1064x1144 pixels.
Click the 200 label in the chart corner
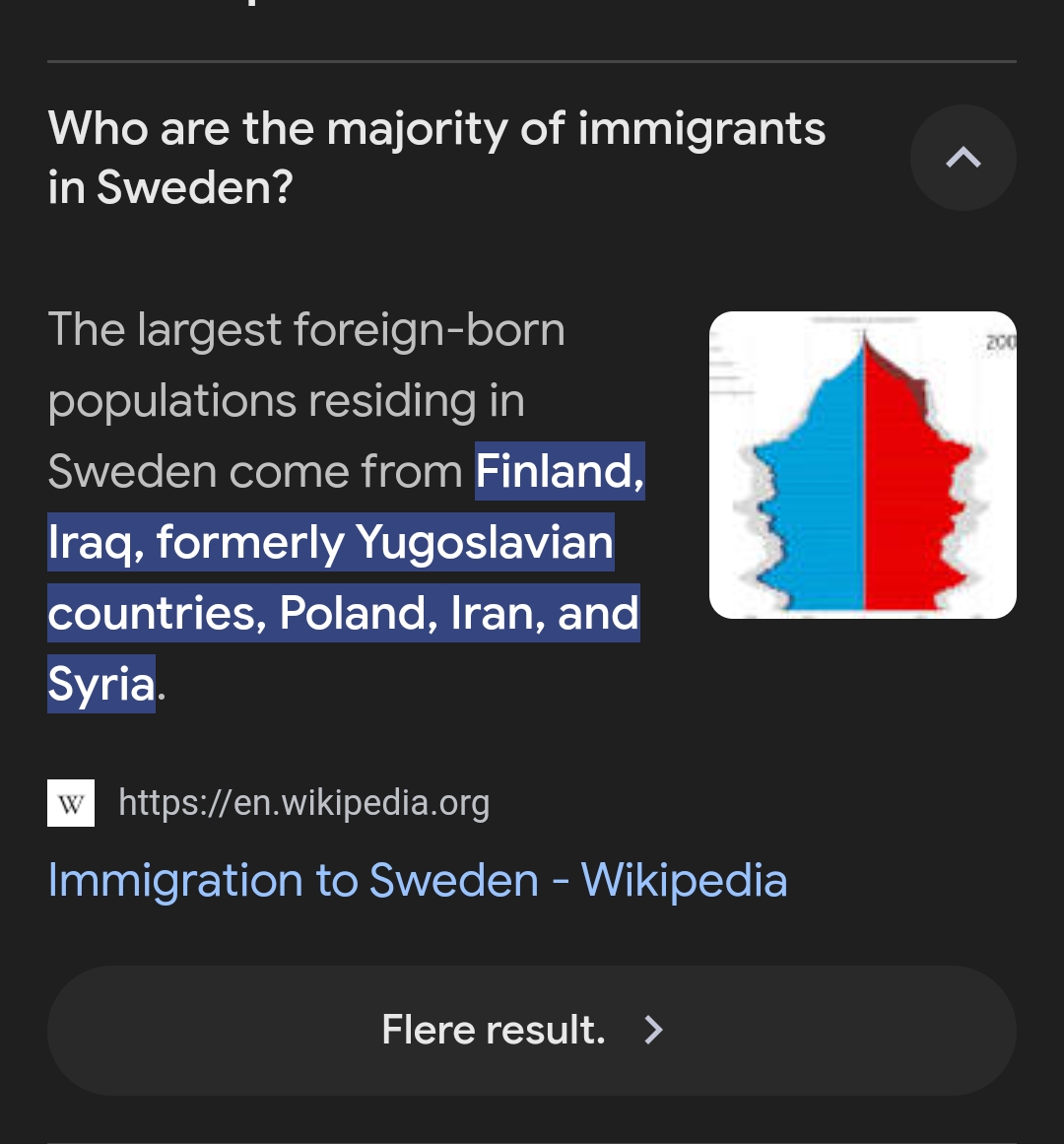(999, 343)
